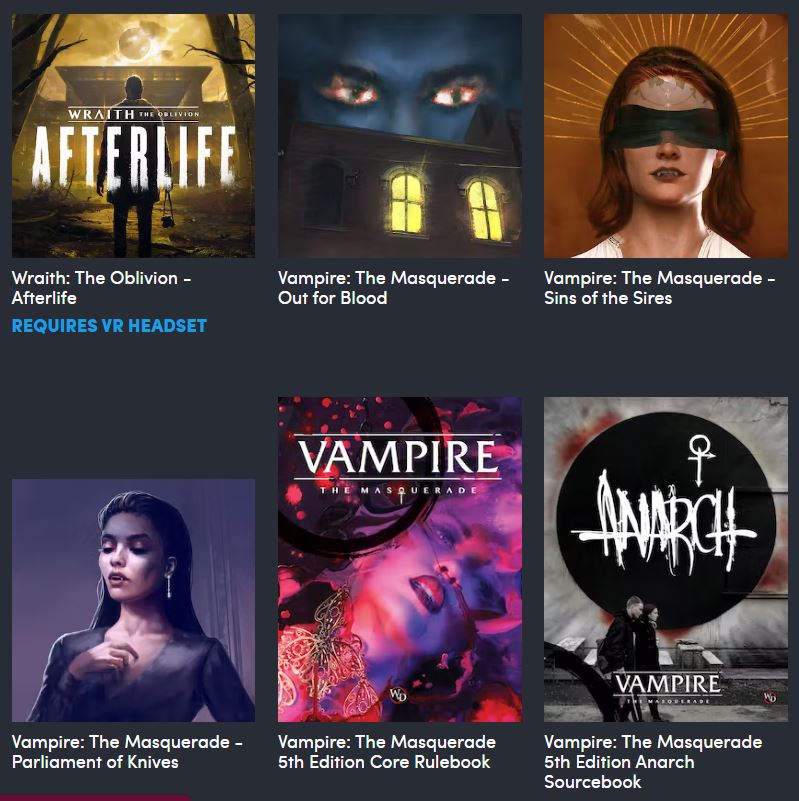This screenshot has width=799, height=801.
Task: Select the Out for Blood cover art
Action: (400, 135)
